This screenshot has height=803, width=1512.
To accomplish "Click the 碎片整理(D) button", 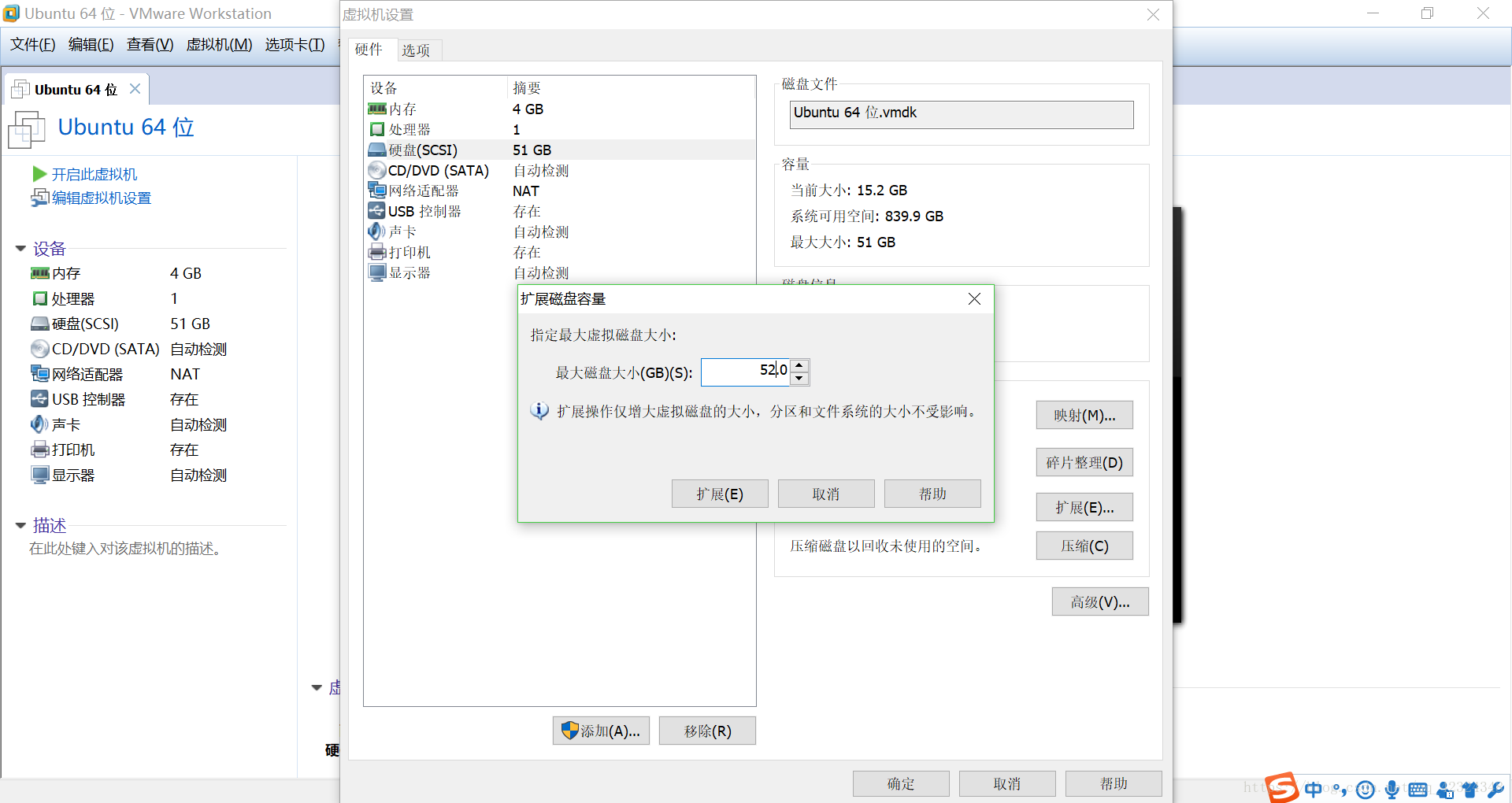I will pos(1084,462).
